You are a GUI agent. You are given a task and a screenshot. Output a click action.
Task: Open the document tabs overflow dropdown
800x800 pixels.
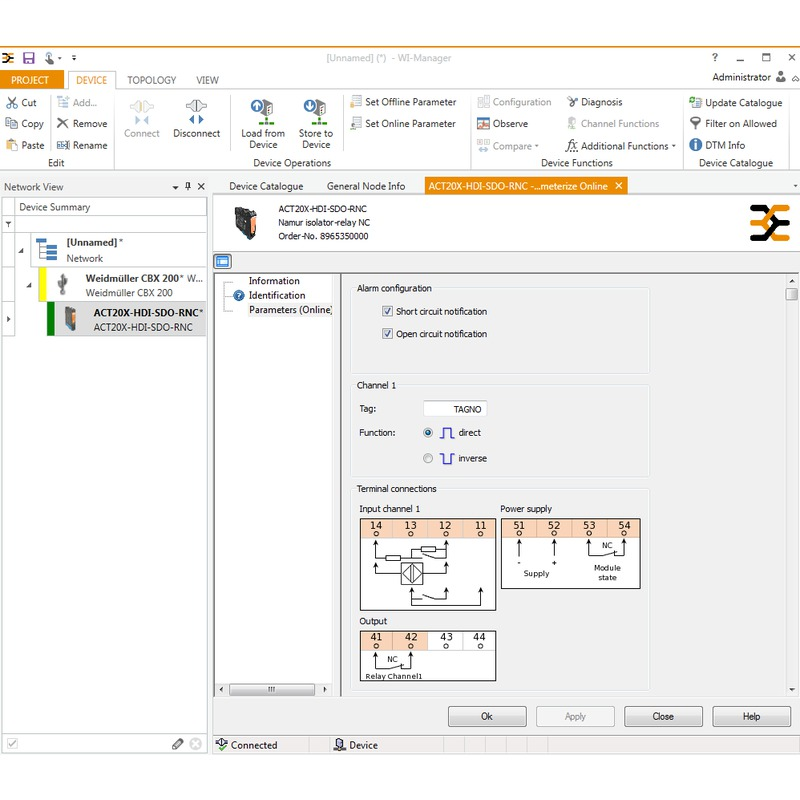click(x=795, y=186)
